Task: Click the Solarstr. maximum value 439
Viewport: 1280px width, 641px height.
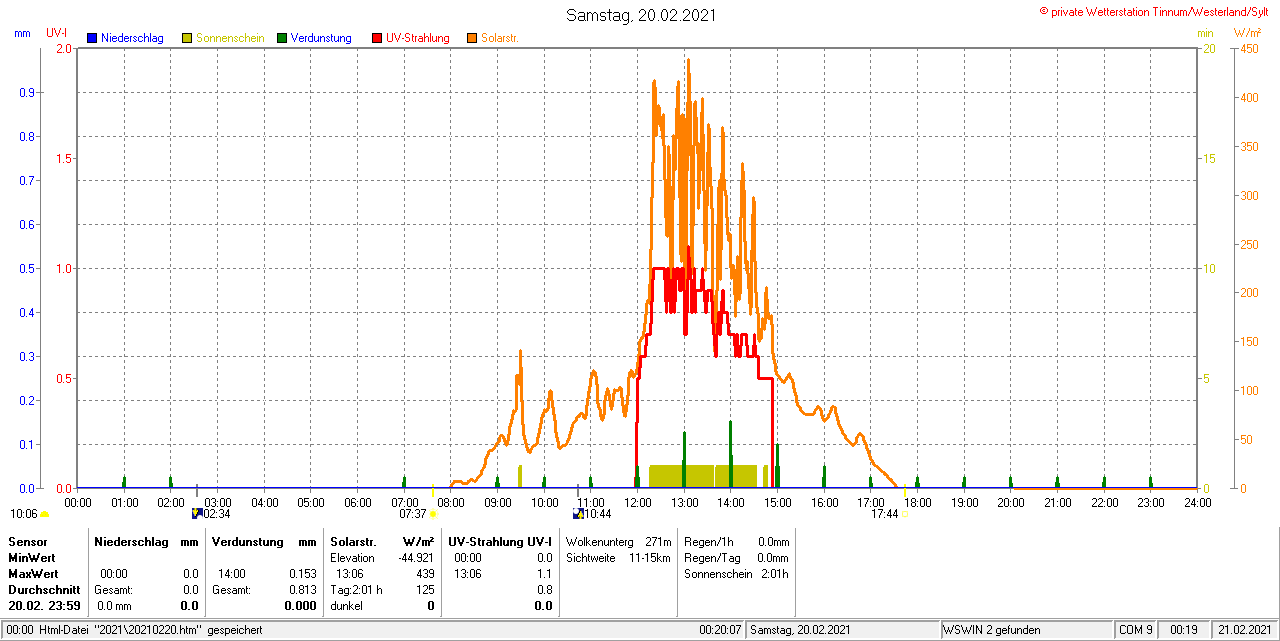Action: tap(425, 573)
